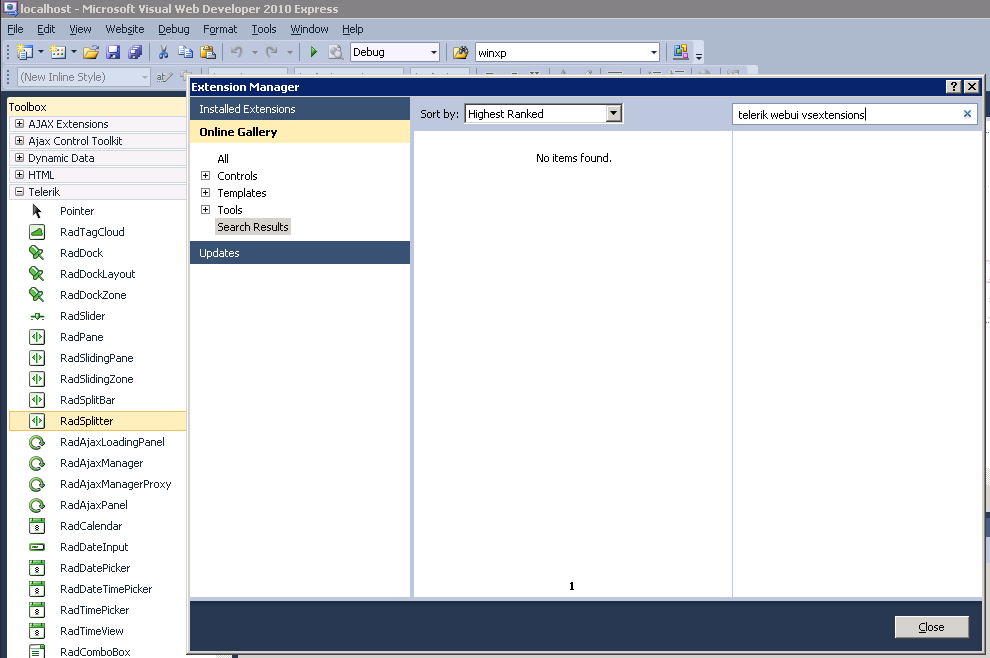Open the Window menu

click(x=309, y=29)
